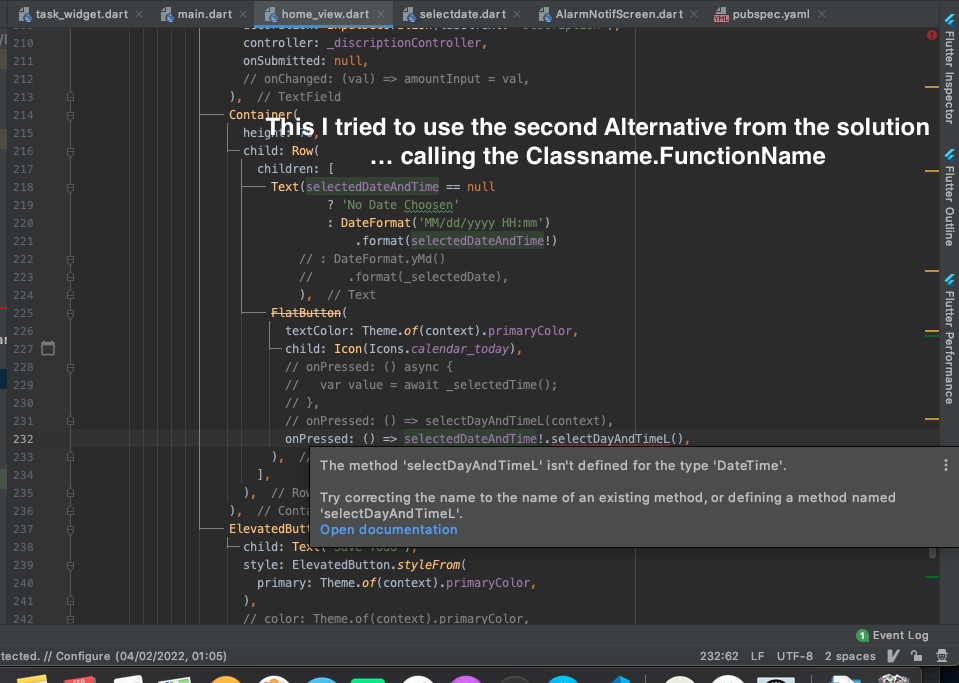
Task: Collapse the fold marker on line 213
Action: click(x=70, y=97)
